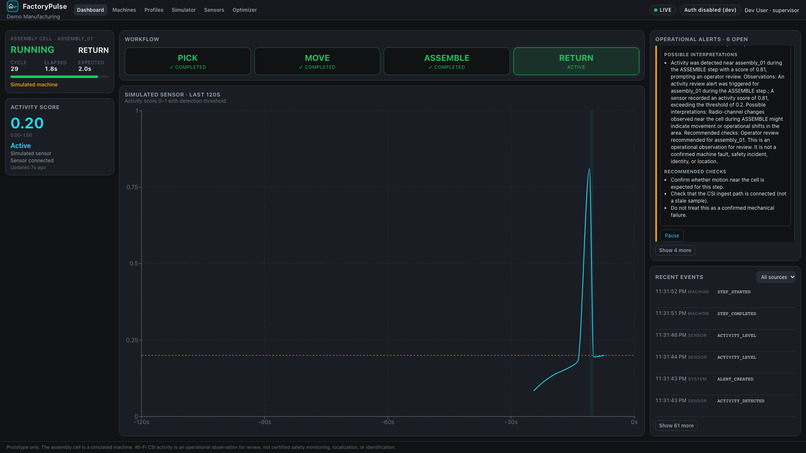
Task: Click the 11:31:44 PM ACTIVITY_LEVEL event
Action: point(725,357)
